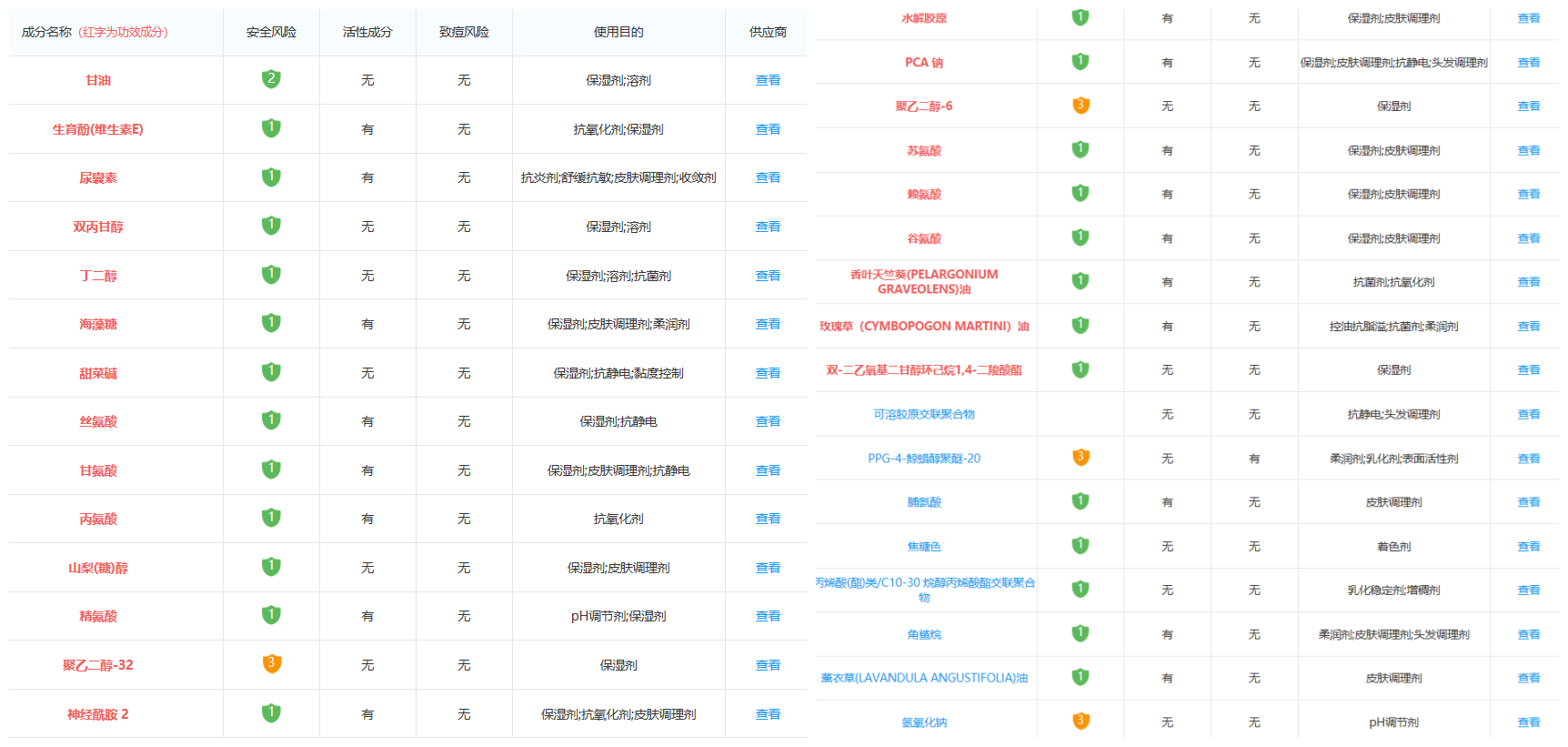Select the safety shield icon for 山梨(糖)醇
Screen dimensions: 1568x747
pos(271,567)
